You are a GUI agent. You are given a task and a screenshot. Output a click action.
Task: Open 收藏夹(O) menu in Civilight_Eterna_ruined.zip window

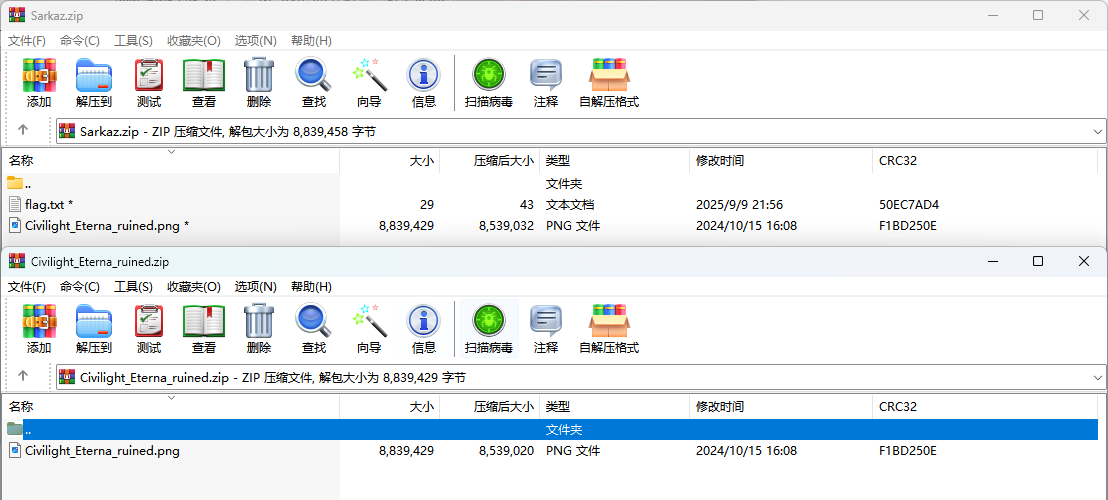194,287
